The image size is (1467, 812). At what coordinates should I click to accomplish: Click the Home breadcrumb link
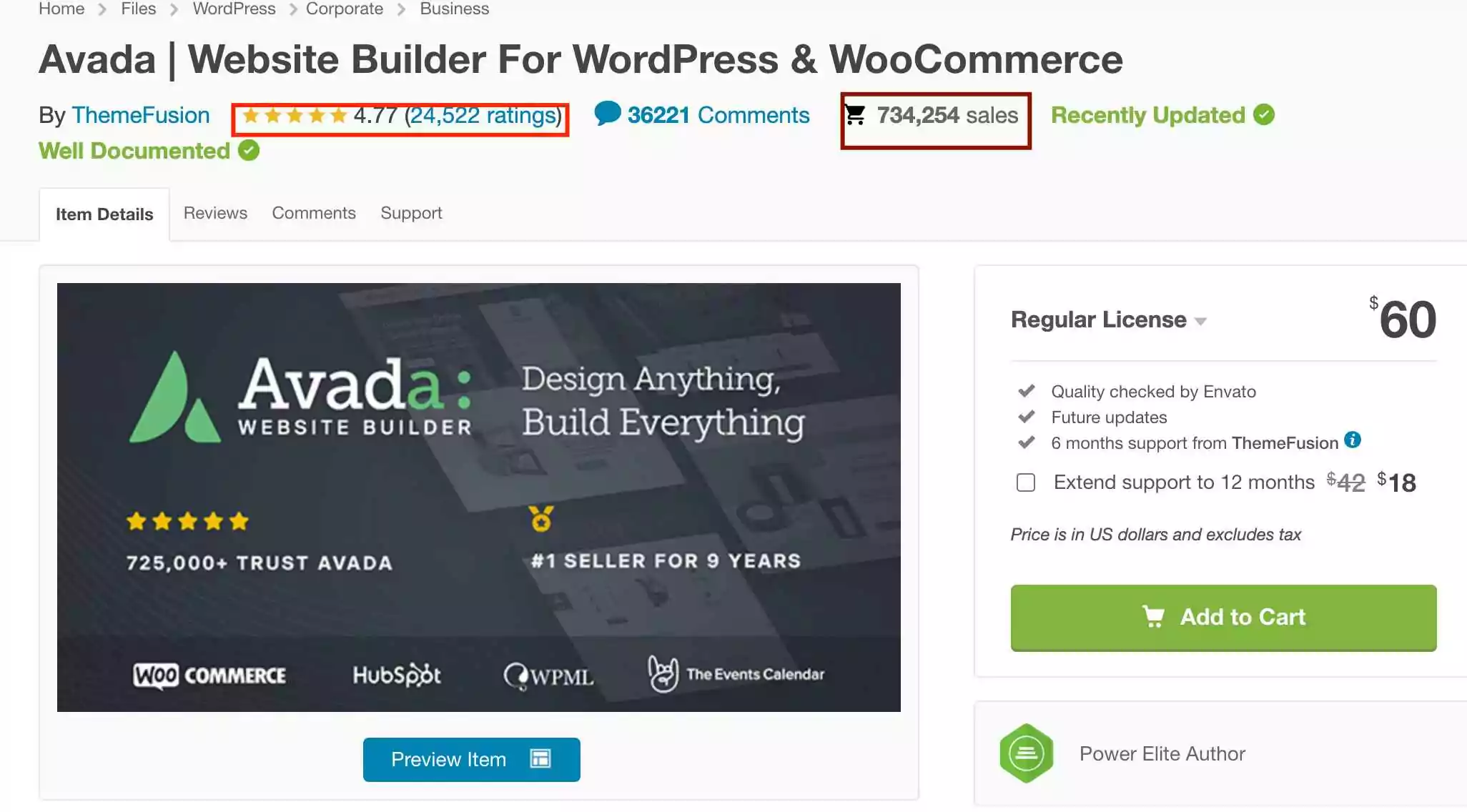pyautogui.click(x=61, y=9)
